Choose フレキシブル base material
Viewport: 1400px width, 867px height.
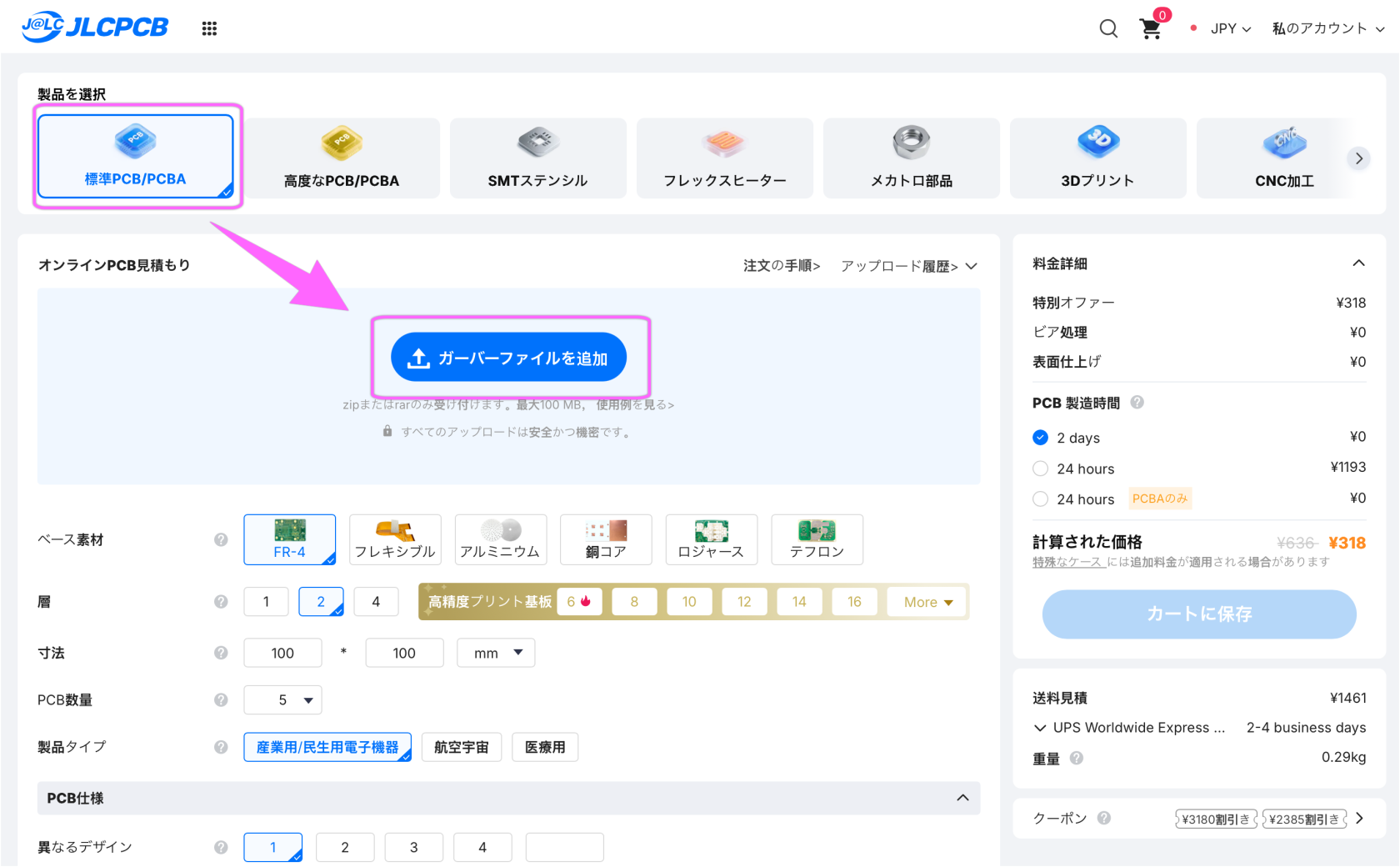(395, 539)
